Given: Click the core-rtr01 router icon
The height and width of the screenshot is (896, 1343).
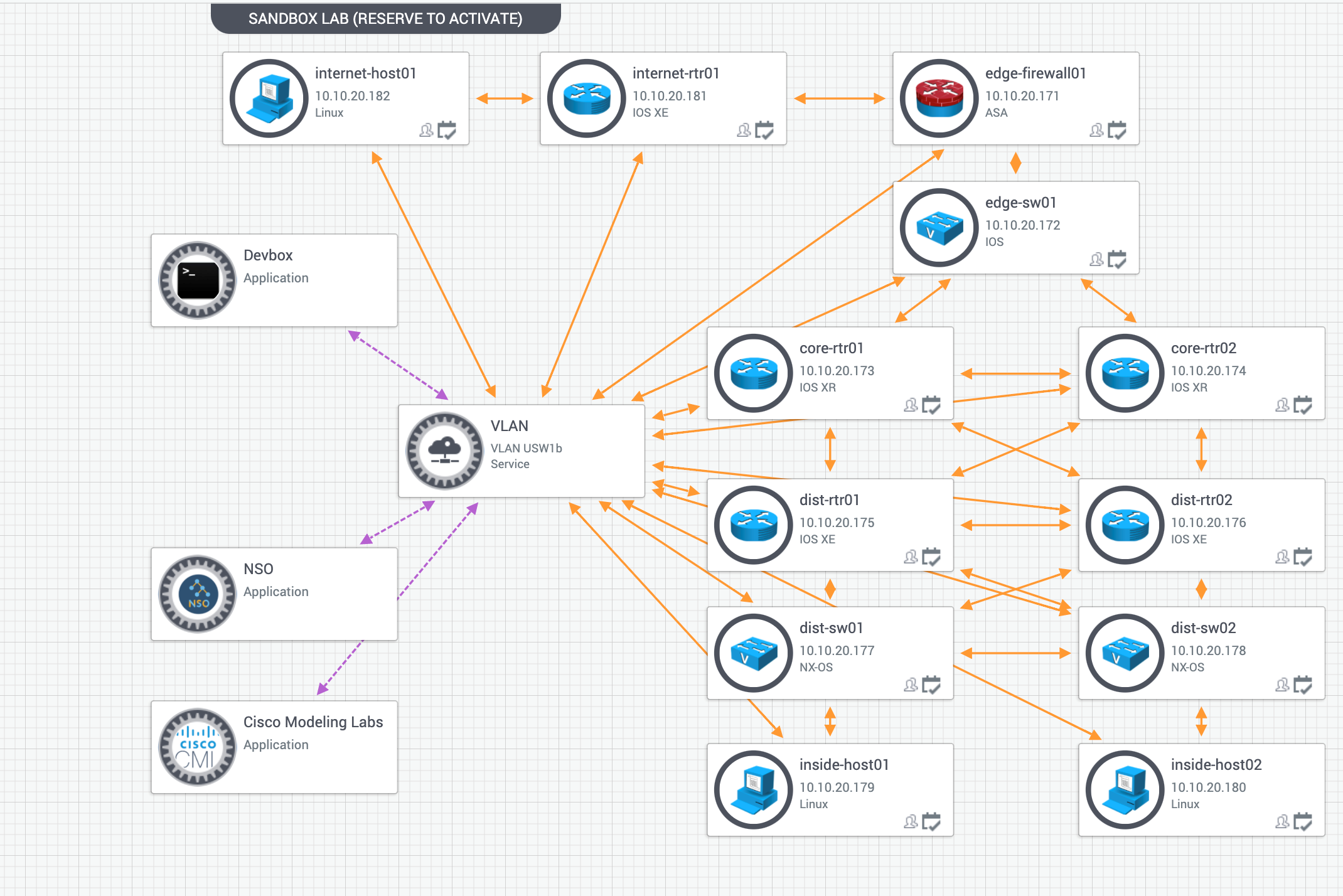Looking at the screenshot, I should (x=752, y=373).
